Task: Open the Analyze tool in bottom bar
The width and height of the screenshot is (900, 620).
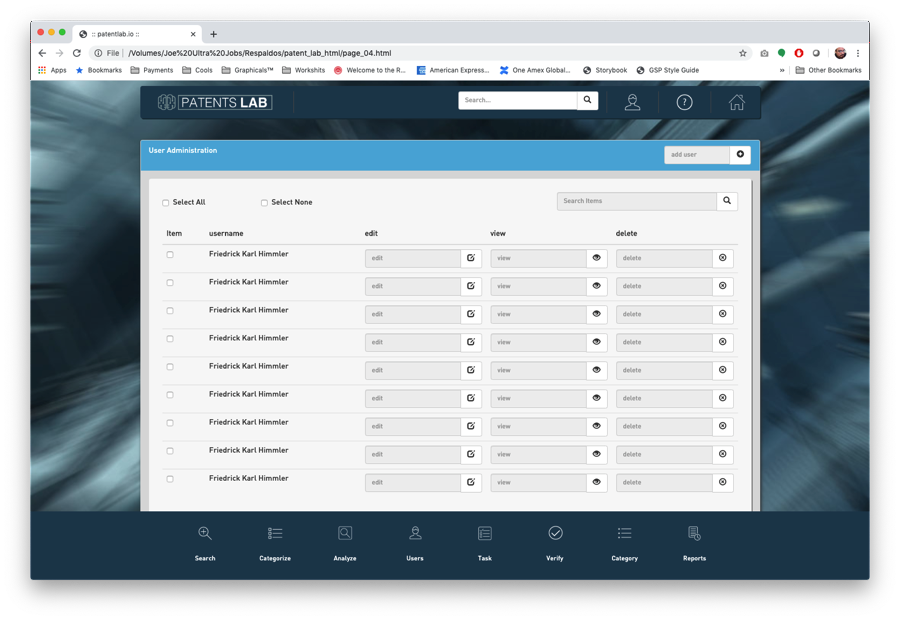Action: pos(345,542)
